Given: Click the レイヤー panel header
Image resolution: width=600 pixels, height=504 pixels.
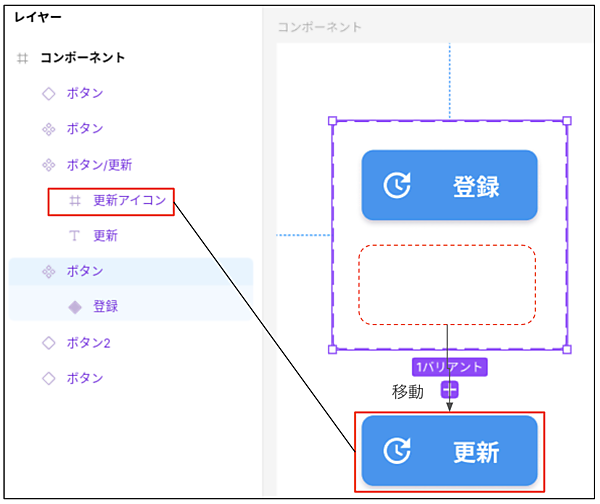Looking at the screenshot, I should [38, 17].
